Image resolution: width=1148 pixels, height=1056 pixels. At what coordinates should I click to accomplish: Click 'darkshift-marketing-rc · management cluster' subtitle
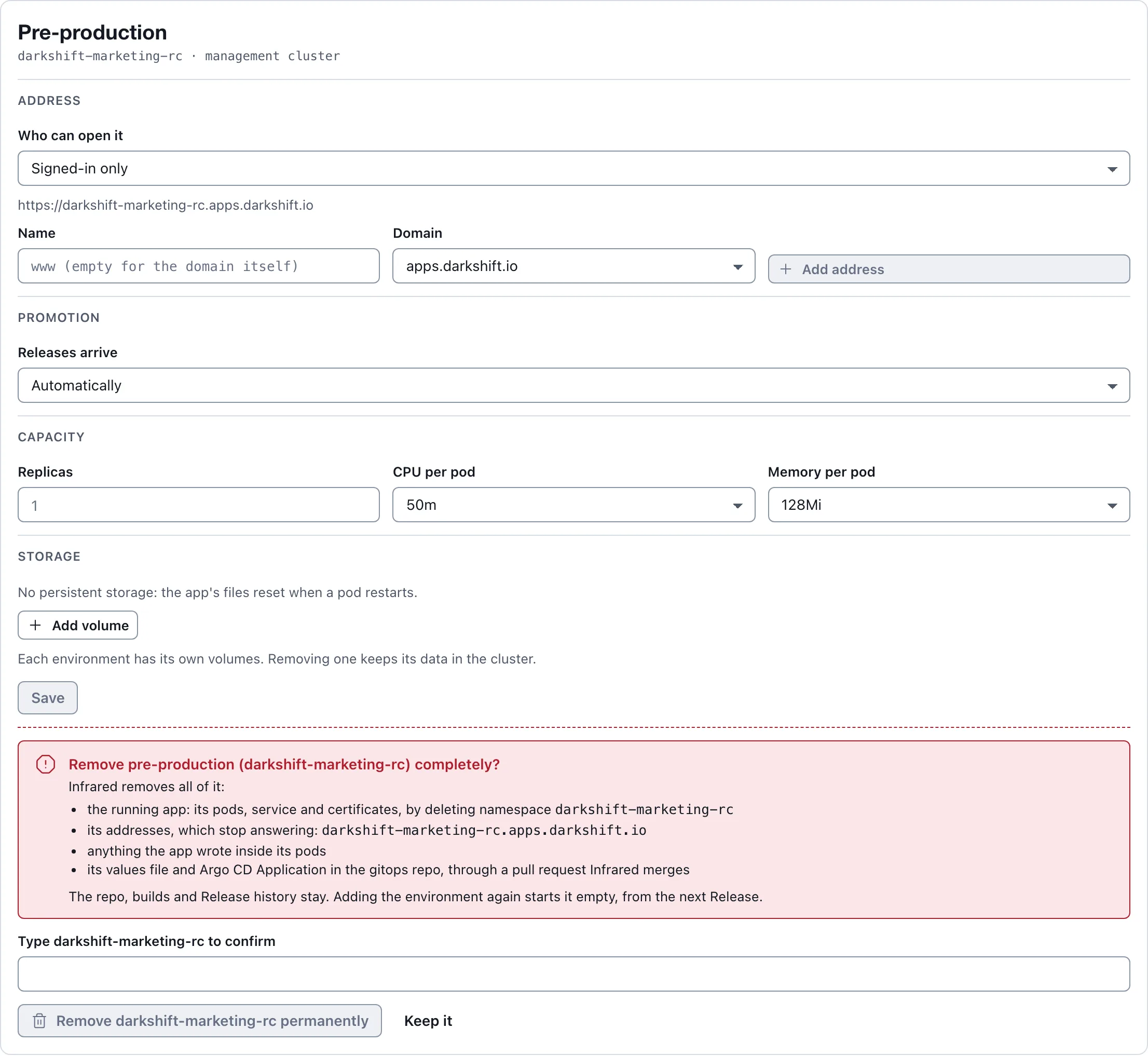179,56
